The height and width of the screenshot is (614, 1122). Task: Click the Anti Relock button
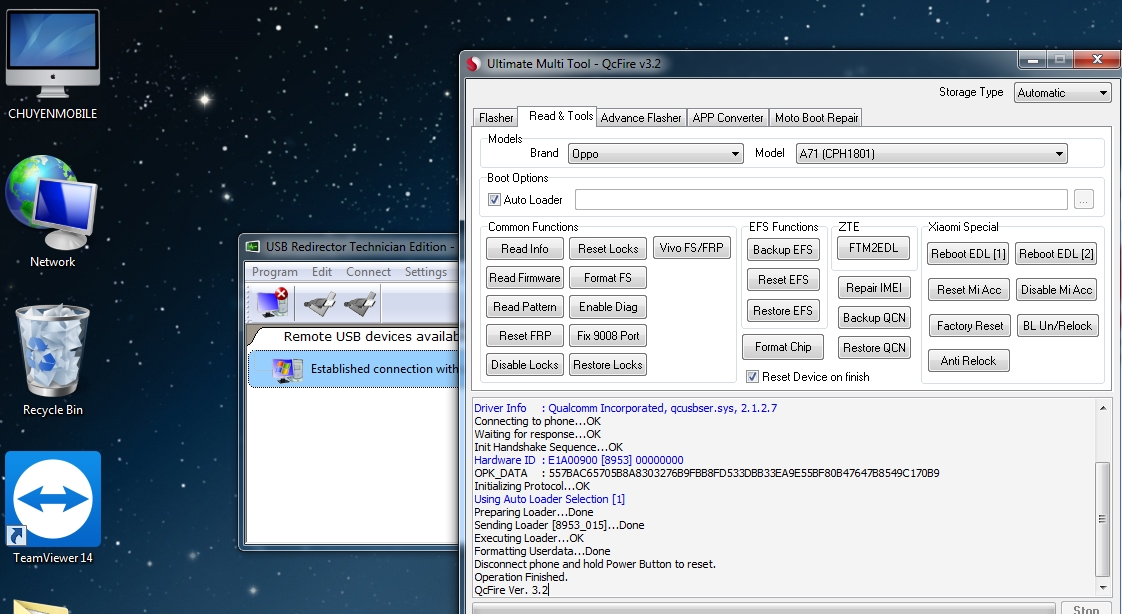coord(968,361)
